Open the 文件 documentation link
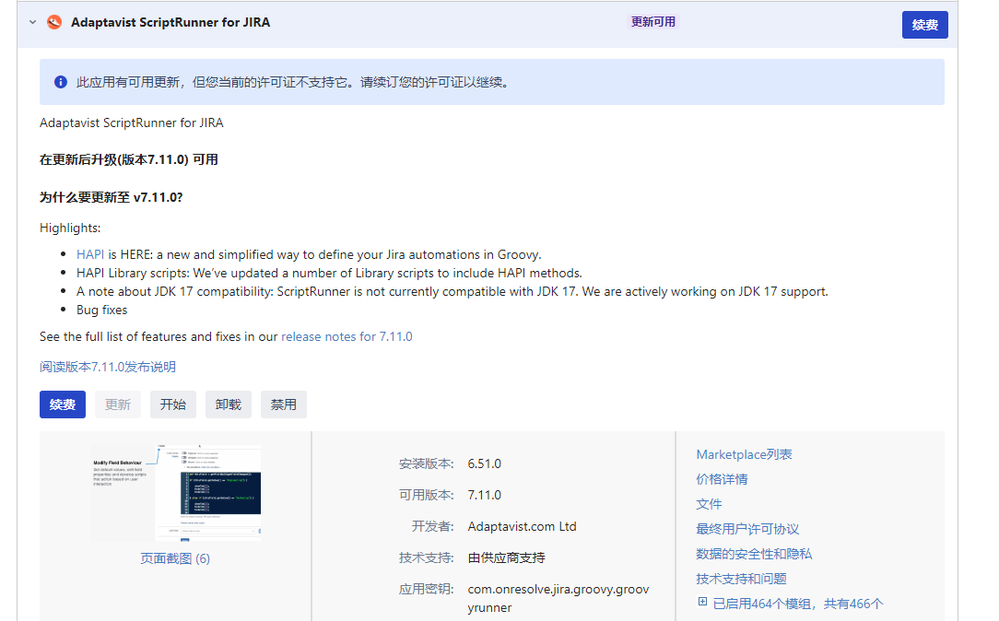999x621 pixels. pyautogui.click(x=709, y=504)
